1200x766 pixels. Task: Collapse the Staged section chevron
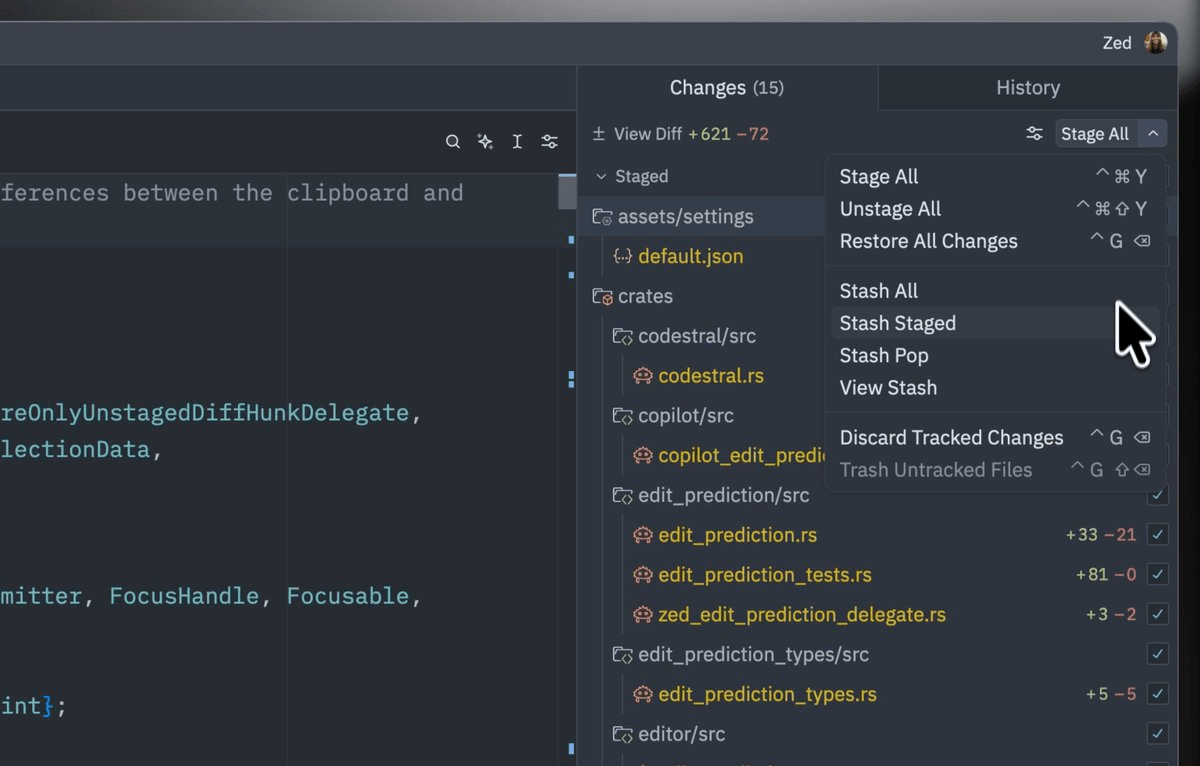click(x=601, y=176)
